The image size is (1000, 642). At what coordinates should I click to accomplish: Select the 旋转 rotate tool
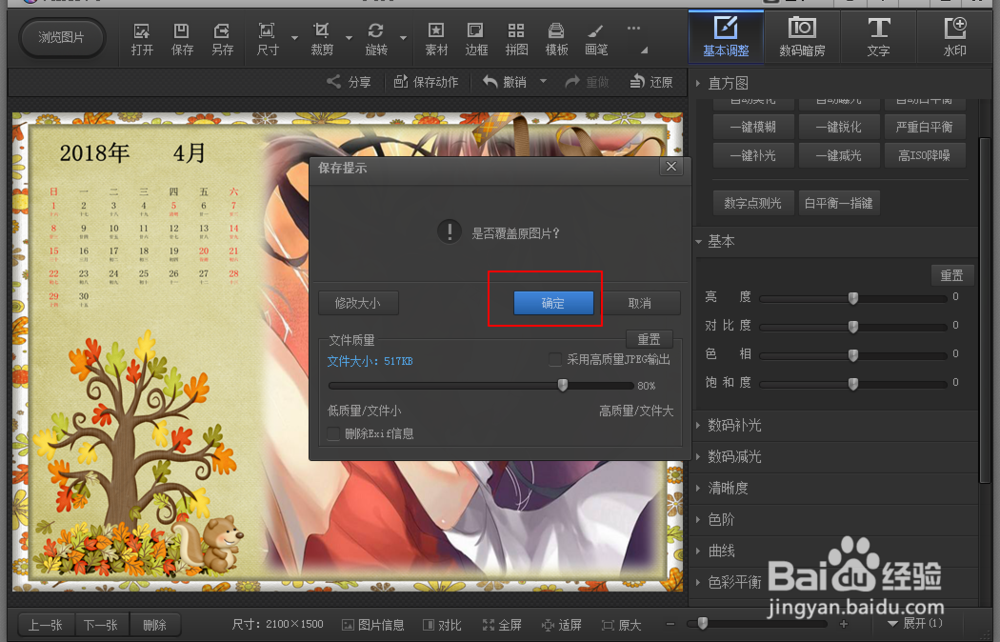(x=376, y=39)
